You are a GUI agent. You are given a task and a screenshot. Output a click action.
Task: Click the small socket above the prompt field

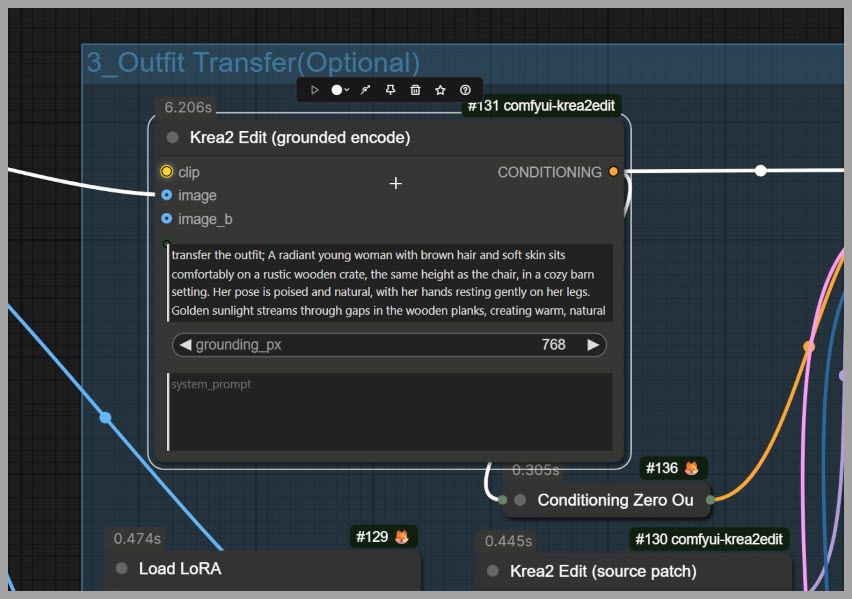coord(167,243)
